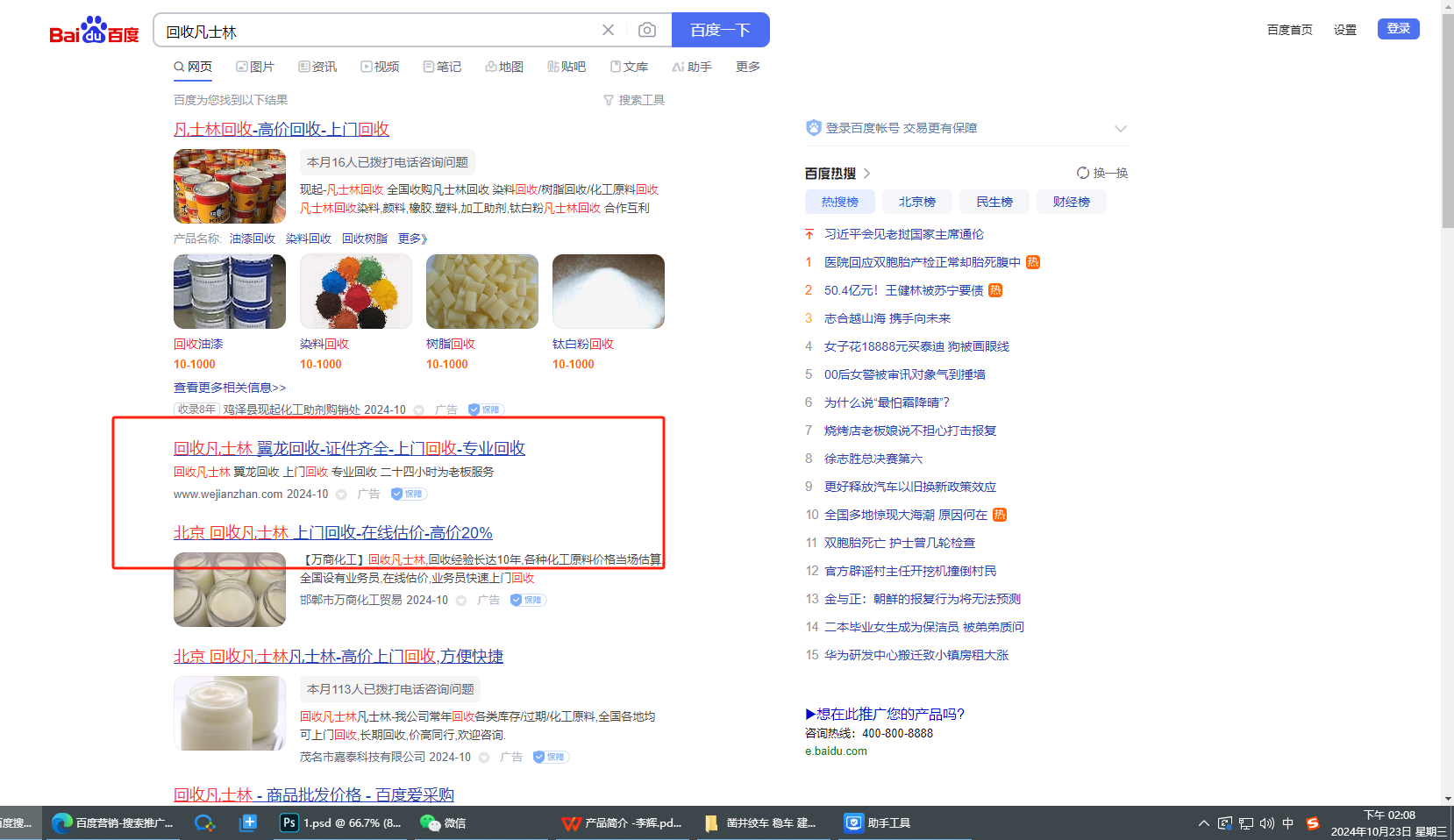Refresh hot list with 换一换

pos(1102,173)
